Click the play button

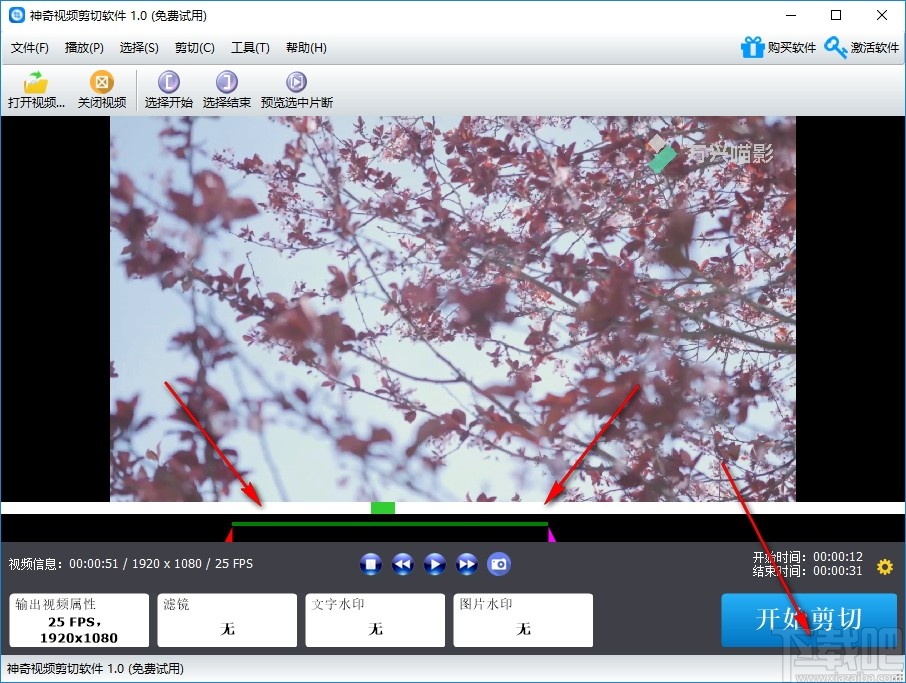coord(435,564)
